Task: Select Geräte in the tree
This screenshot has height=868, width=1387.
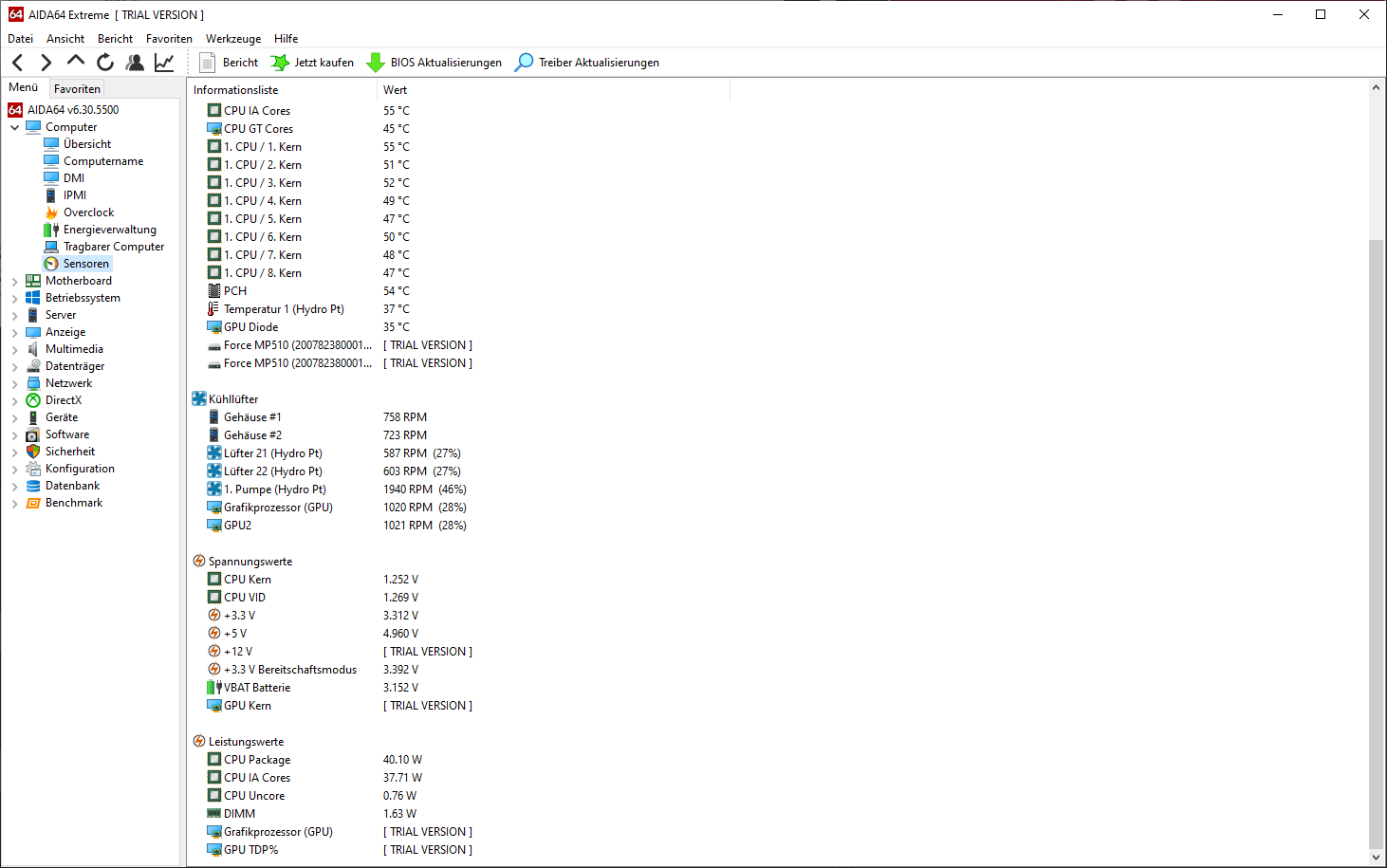Action: pyautogui.click(x=62, y=417)
